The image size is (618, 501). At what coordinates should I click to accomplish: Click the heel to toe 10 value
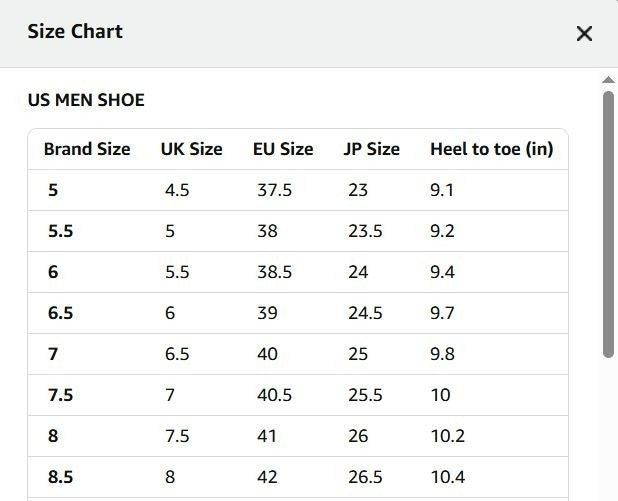[x=440, y=395]
